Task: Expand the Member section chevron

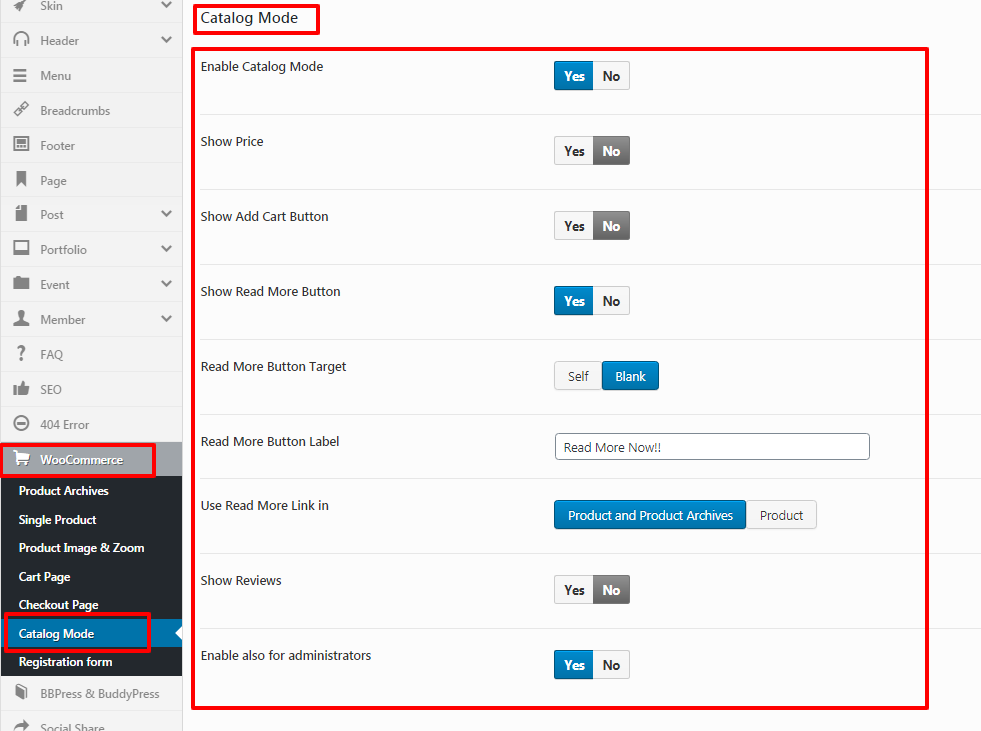Action: (166, 319)
